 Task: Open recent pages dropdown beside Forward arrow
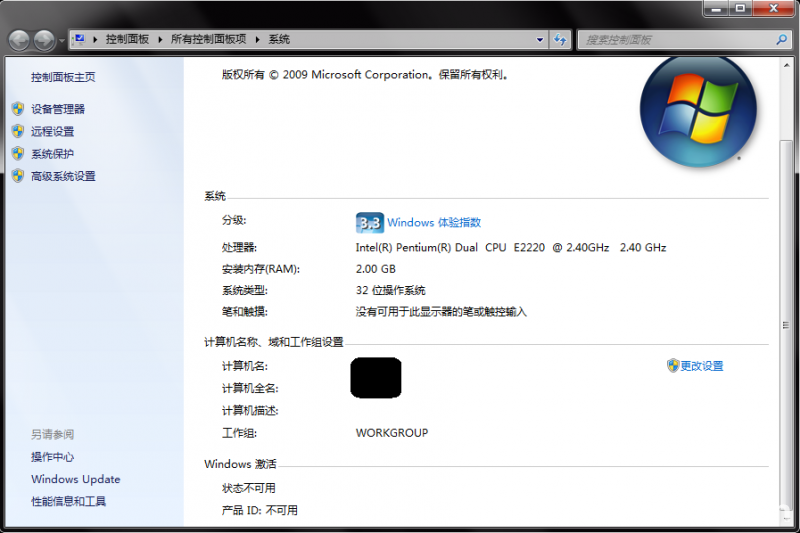coord(62,40)
